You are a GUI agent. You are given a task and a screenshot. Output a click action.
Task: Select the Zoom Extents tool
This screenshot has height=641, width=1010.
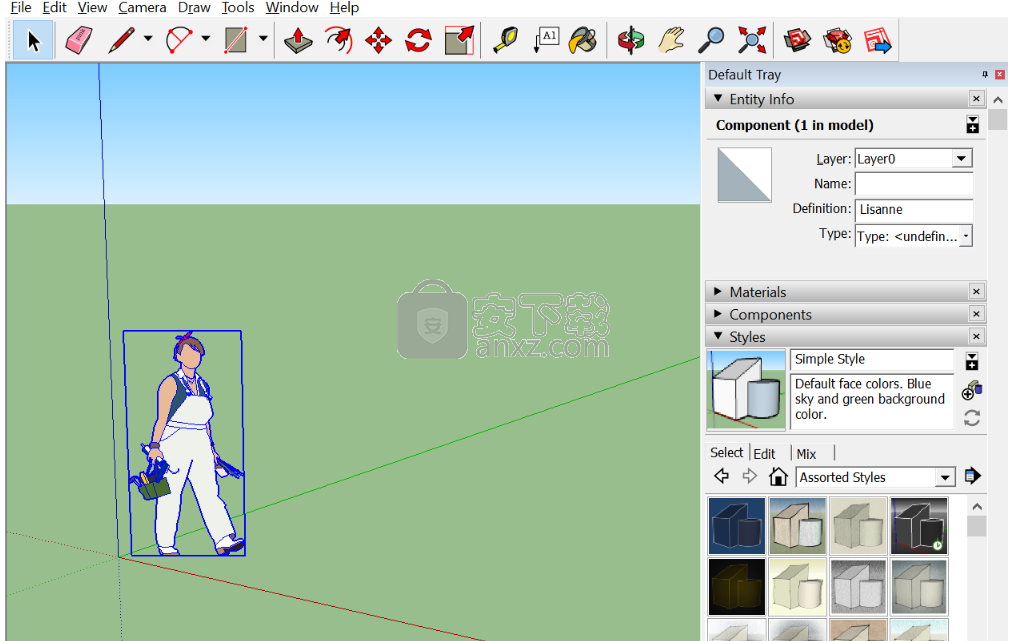tap(752, 40)
